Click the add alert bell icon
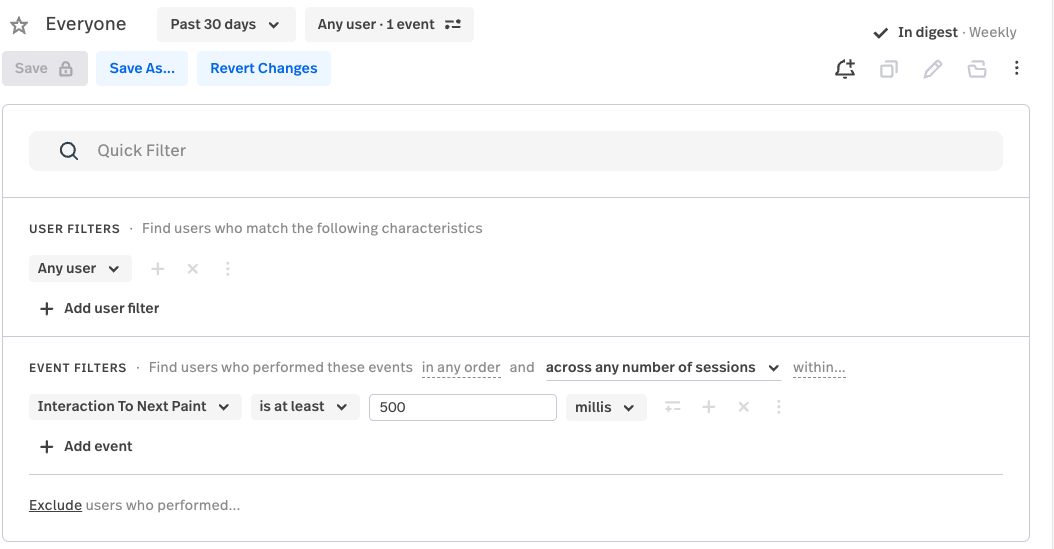The width and height of the screenshot is (1054, 549). (845, 69)
